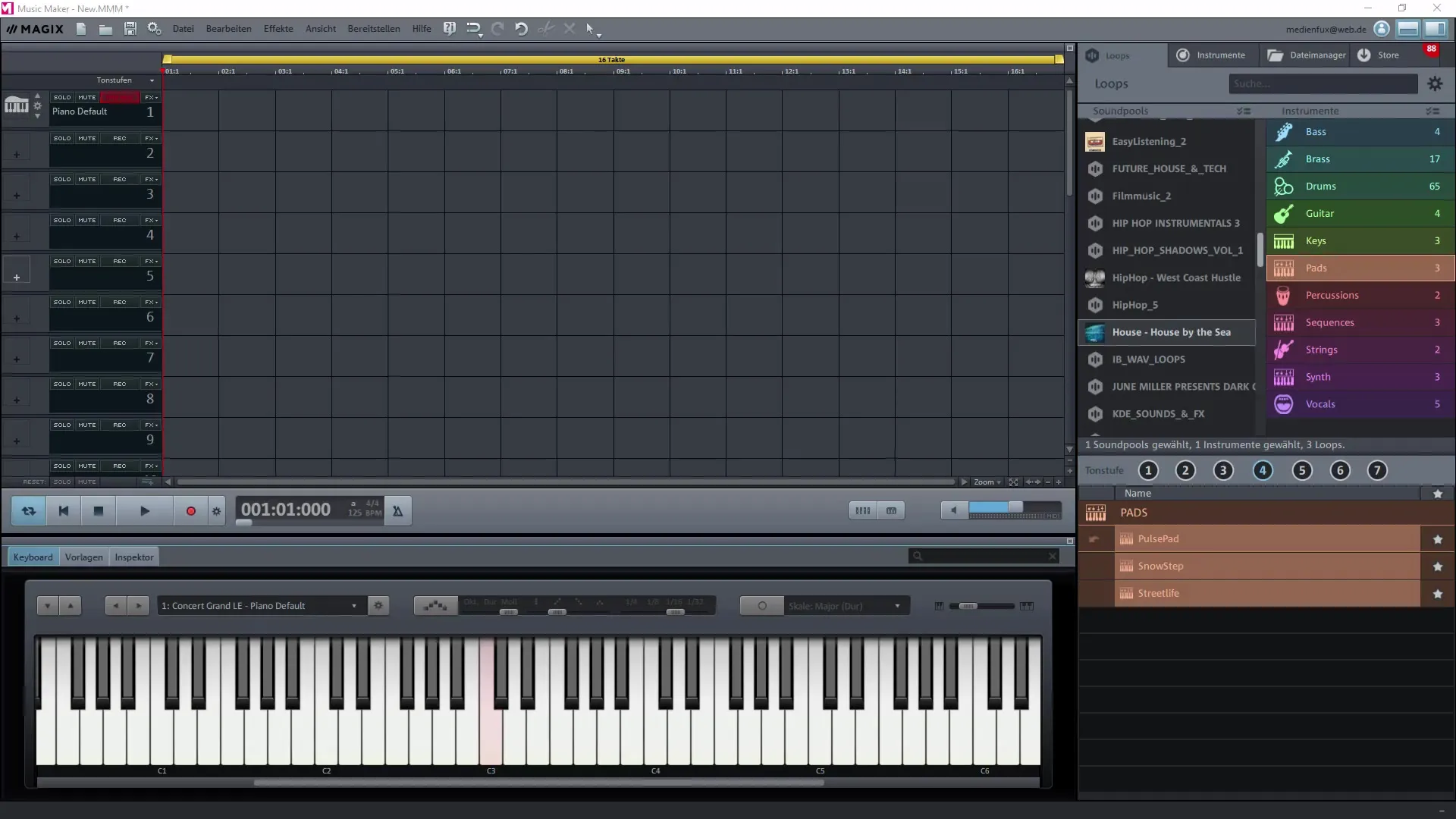
Task: Add instrument to track 5 with plus button
Action: (x=17, y=270)
